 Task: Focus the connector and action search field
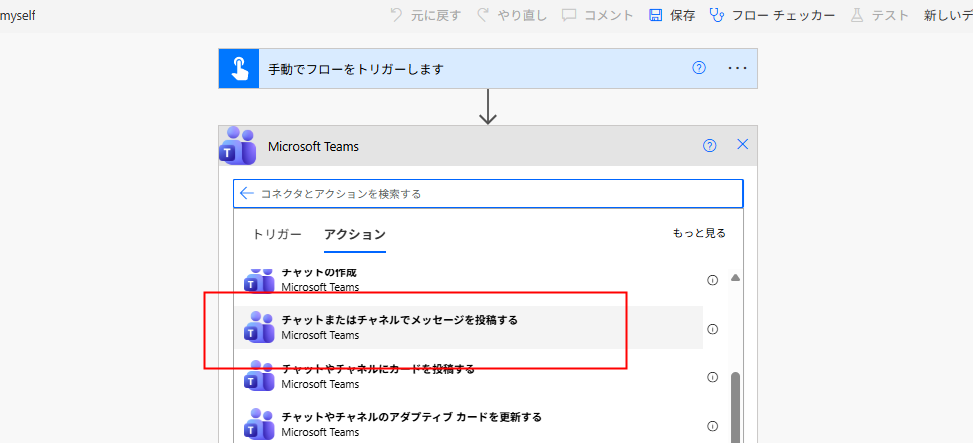point(488,194)
